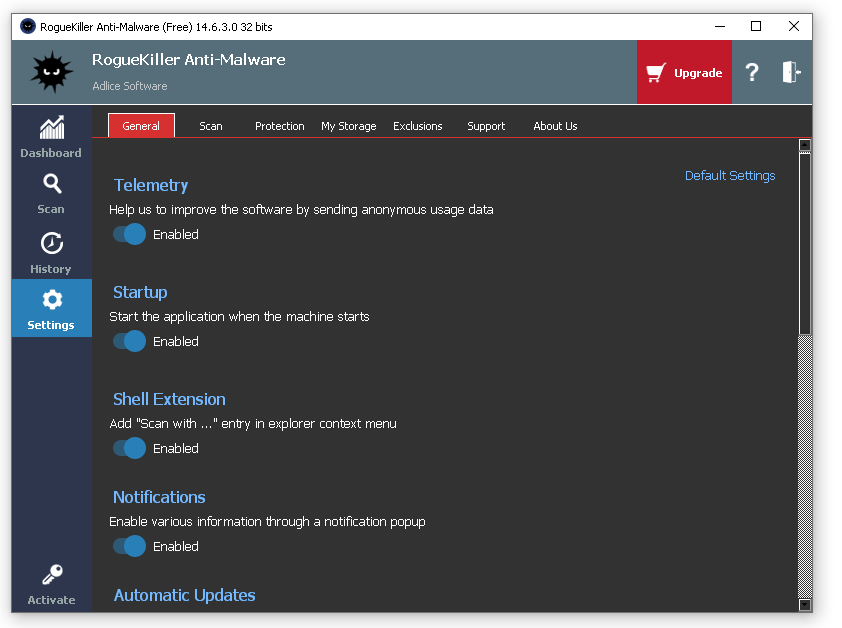Click the scrollbar up arrow
The width and height of the screenshot is (842, 628).
804,145
